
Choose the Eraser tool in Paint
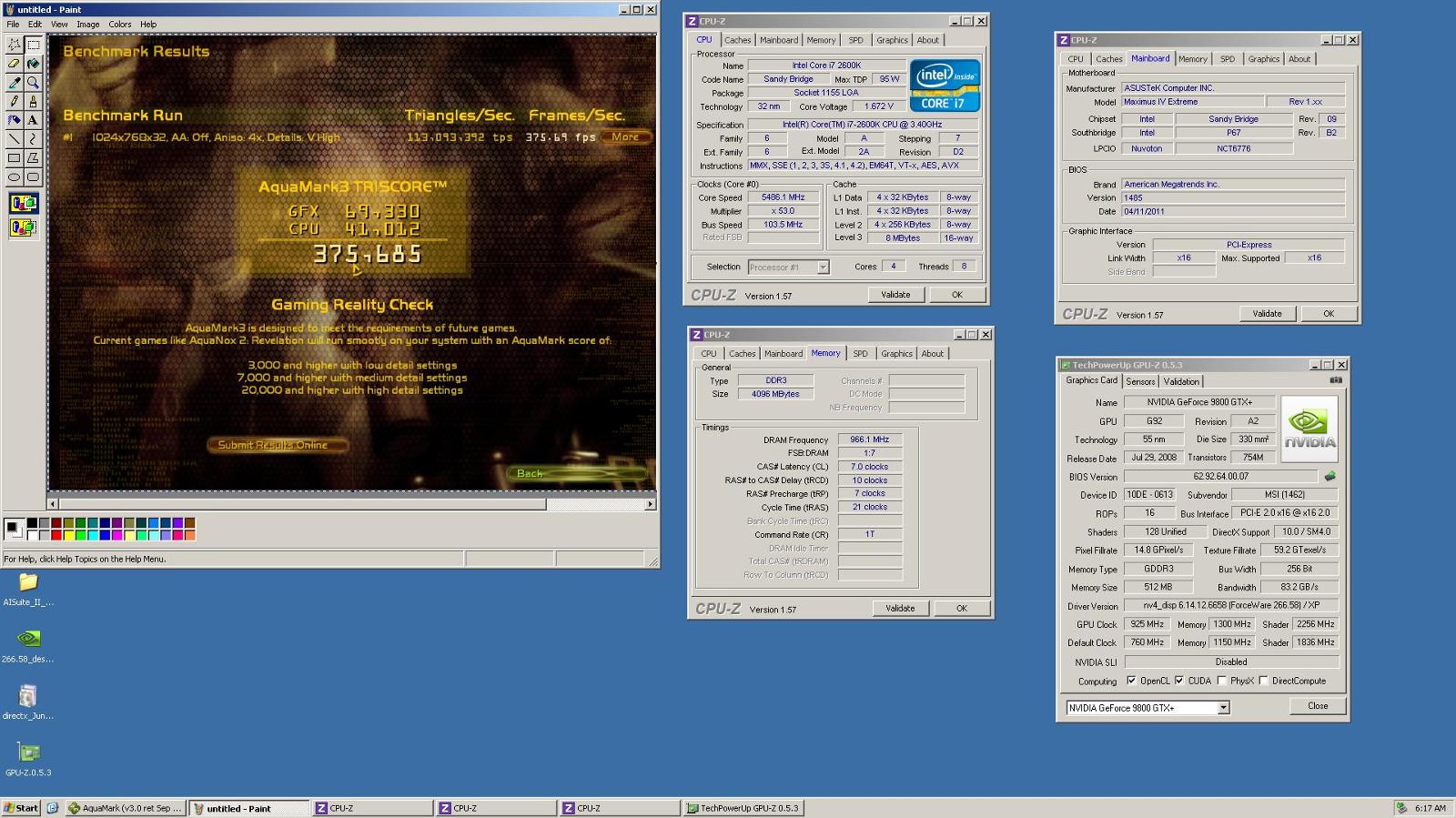[14, 64]
